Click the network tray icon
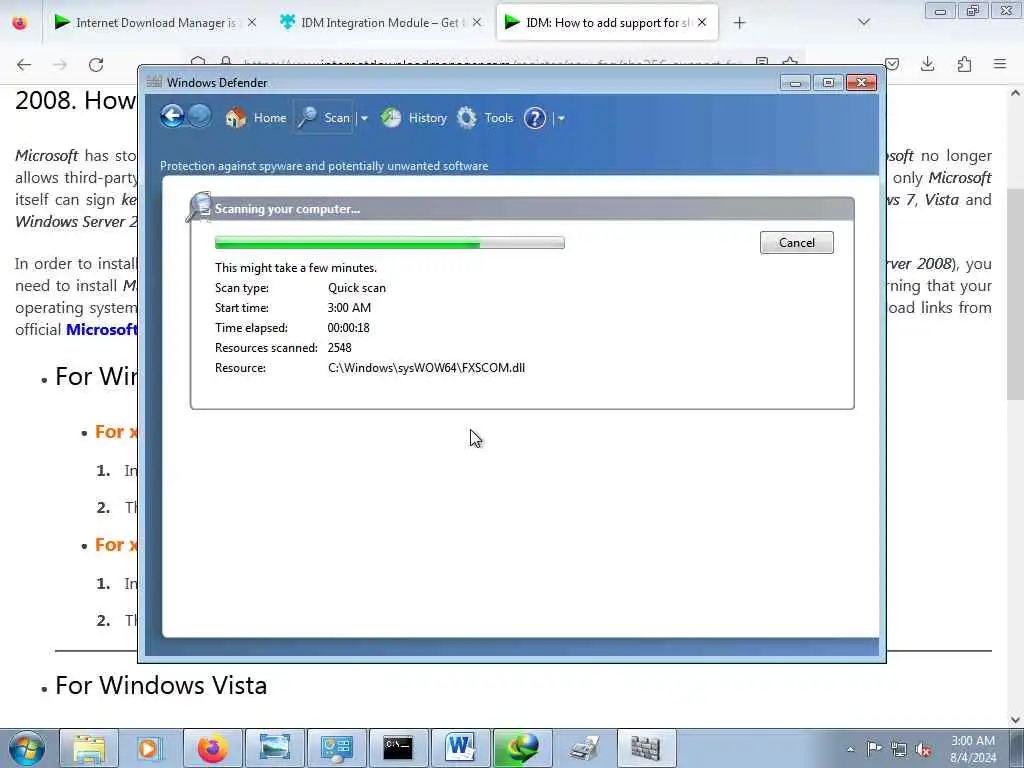 (x=899, y=749)
